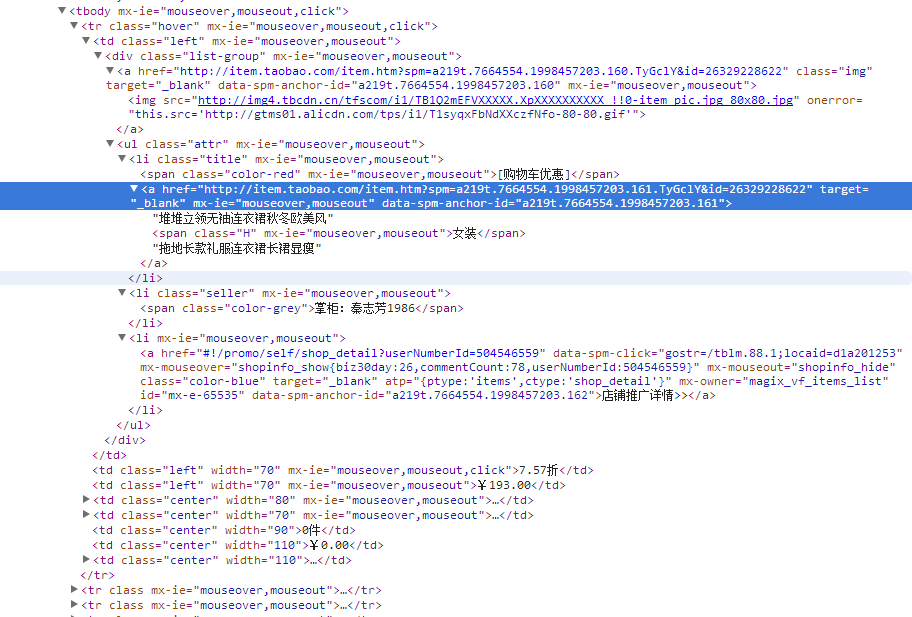Viewport: 912px width, 617px height.
Task: Select the td row showing 7.57折
Action: point(343,470)
